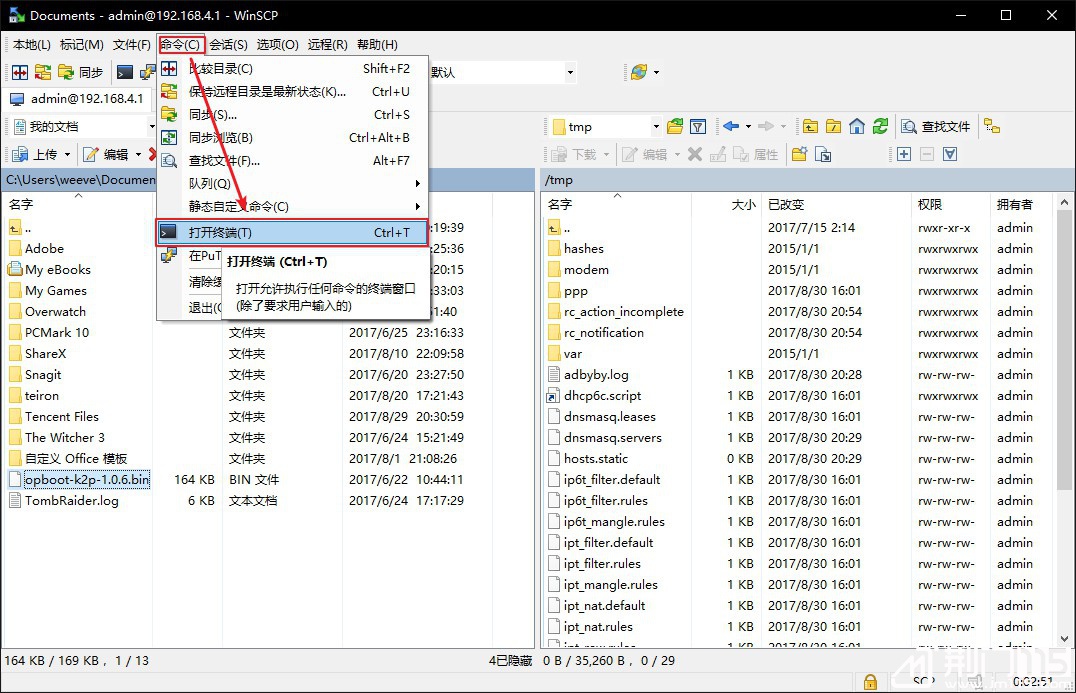Sort remote files by 拥有者 column
The image size is (1076, 693).
point(1023,204)
